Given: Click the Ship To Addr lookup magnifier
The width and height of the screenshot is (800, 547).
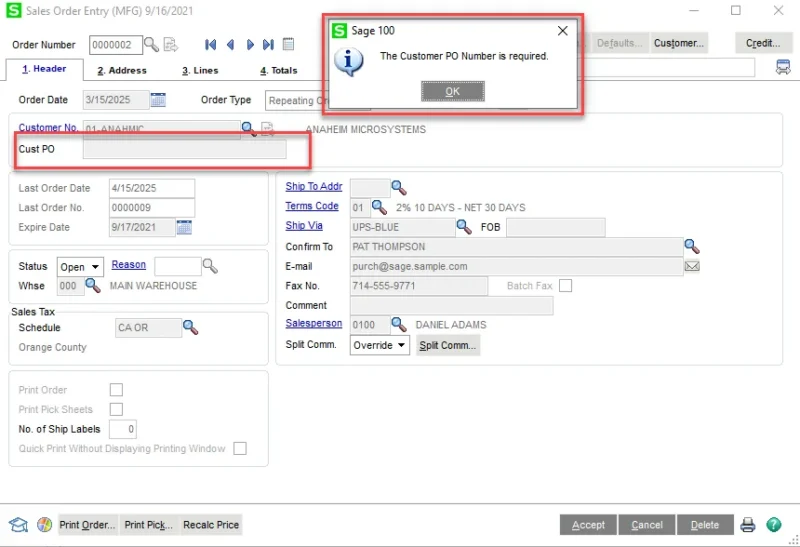Looking at the screenshot, I should click(x=398, y=187).
